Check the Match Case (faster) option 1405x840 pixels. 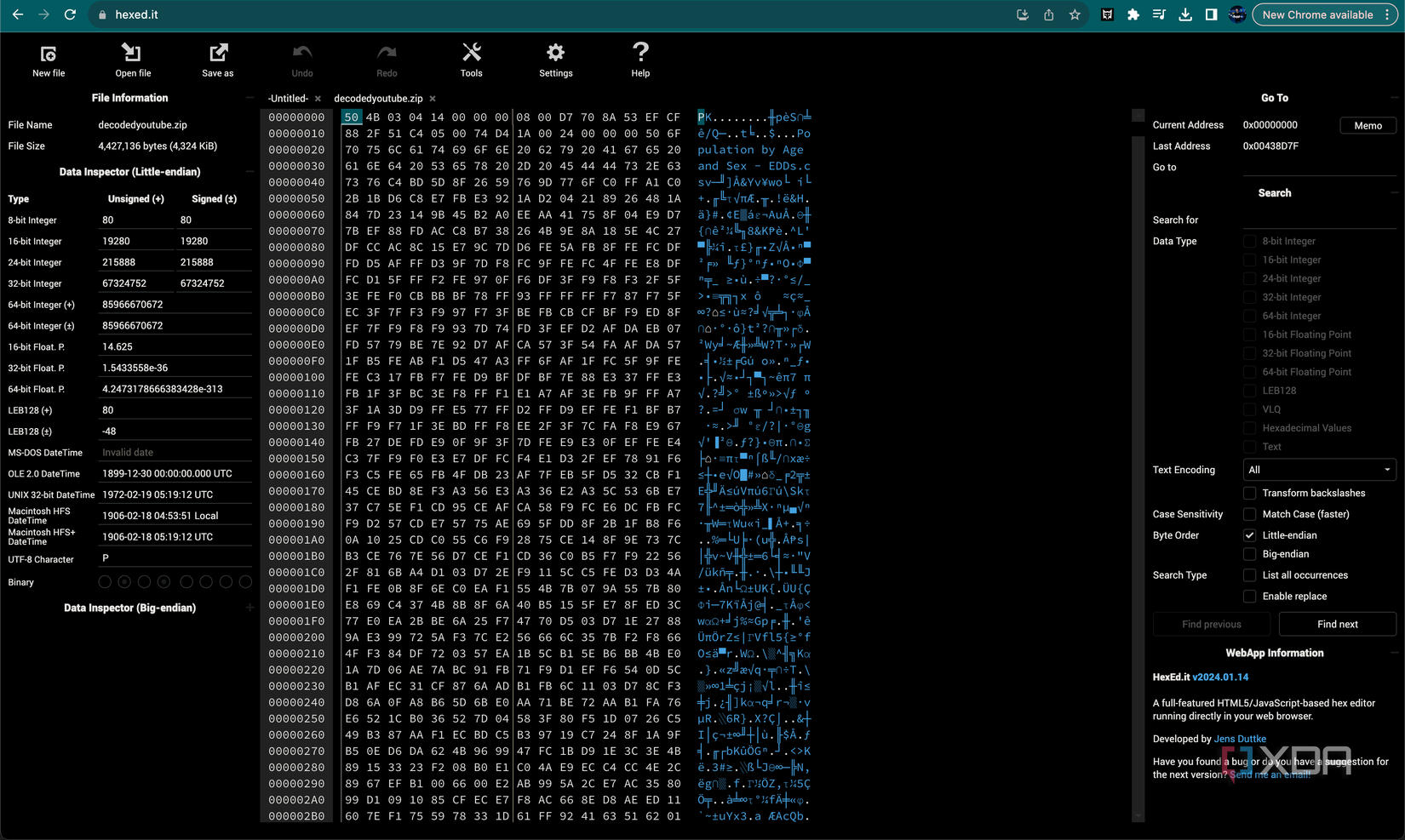pyautogui.click(x=1249, y=514)
